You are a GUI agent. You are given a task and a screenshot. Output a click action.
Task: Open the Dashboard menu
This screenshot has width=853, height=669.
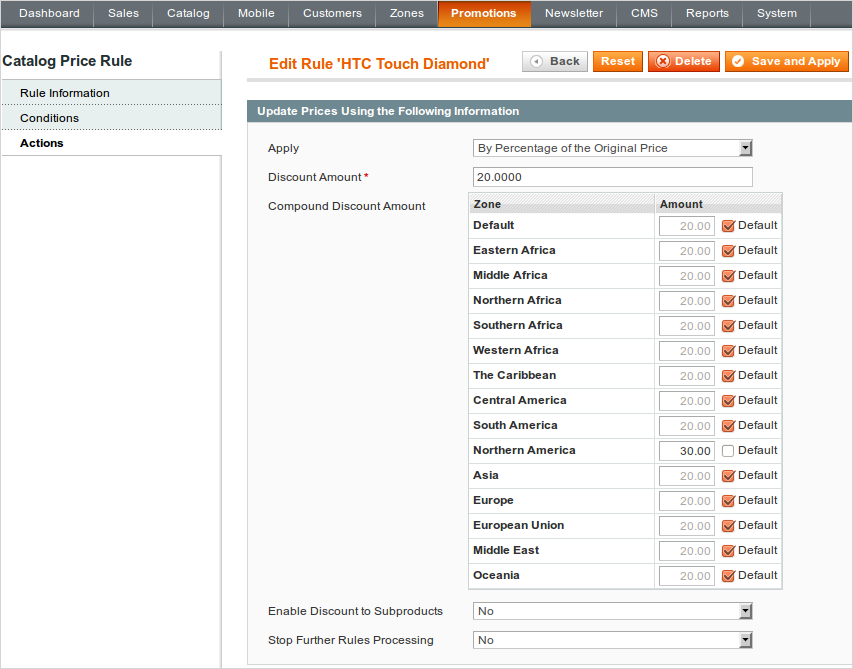[x=49, y=13]
